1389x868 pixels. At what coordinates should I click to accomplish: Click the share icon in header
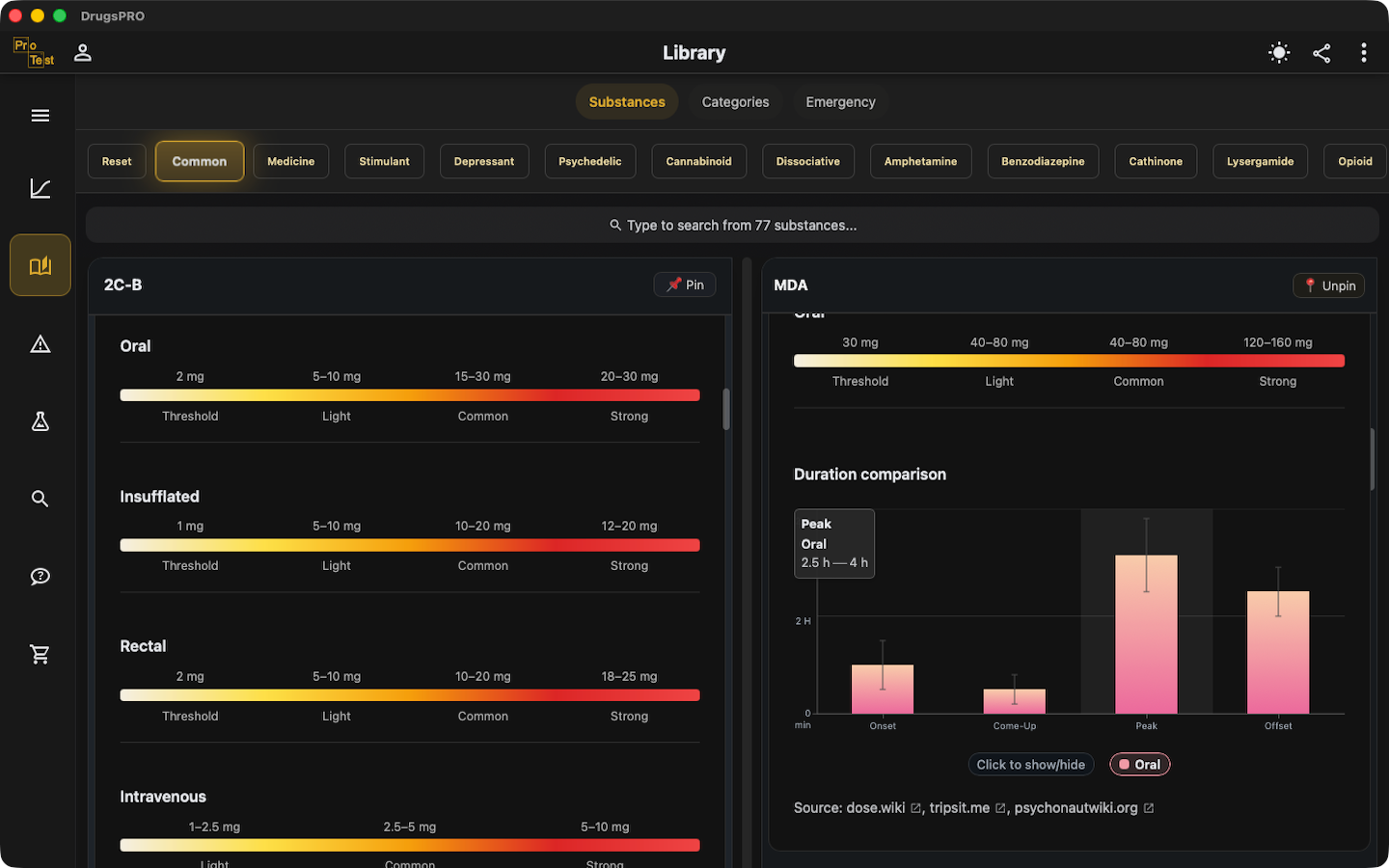click(1321, 53)
